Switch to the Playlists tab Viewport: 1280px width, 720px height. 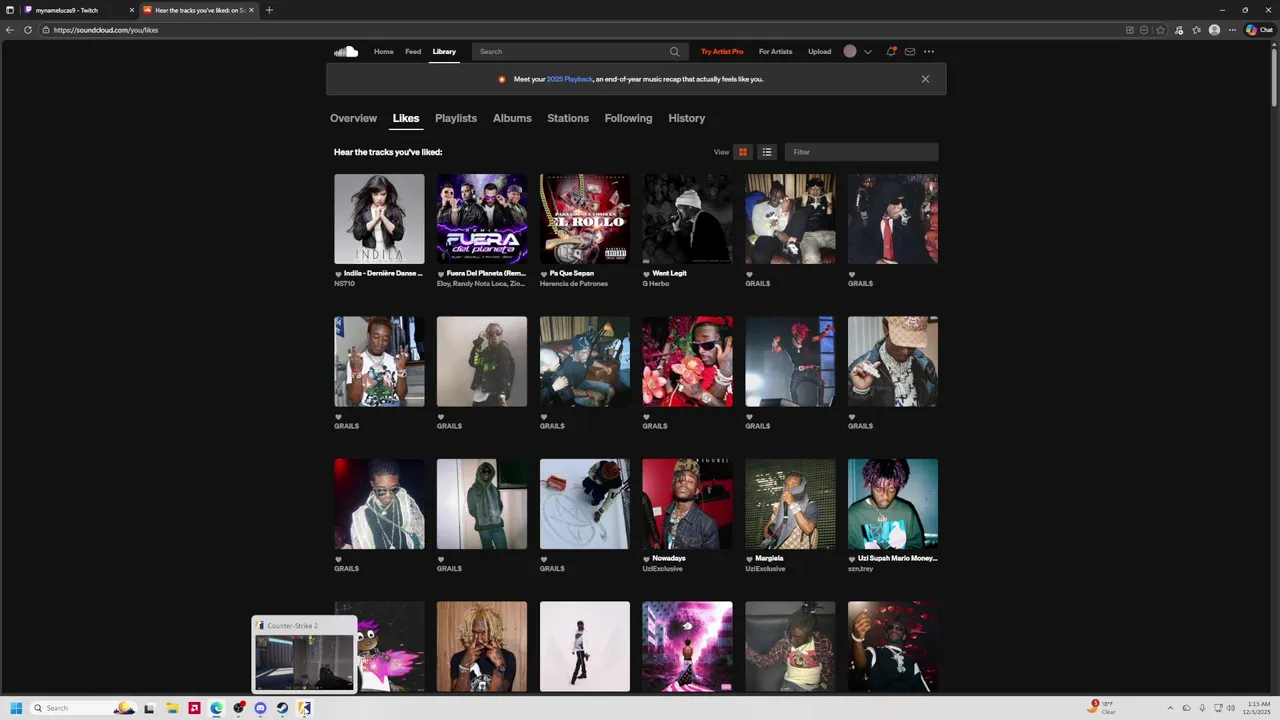(456, 118)
